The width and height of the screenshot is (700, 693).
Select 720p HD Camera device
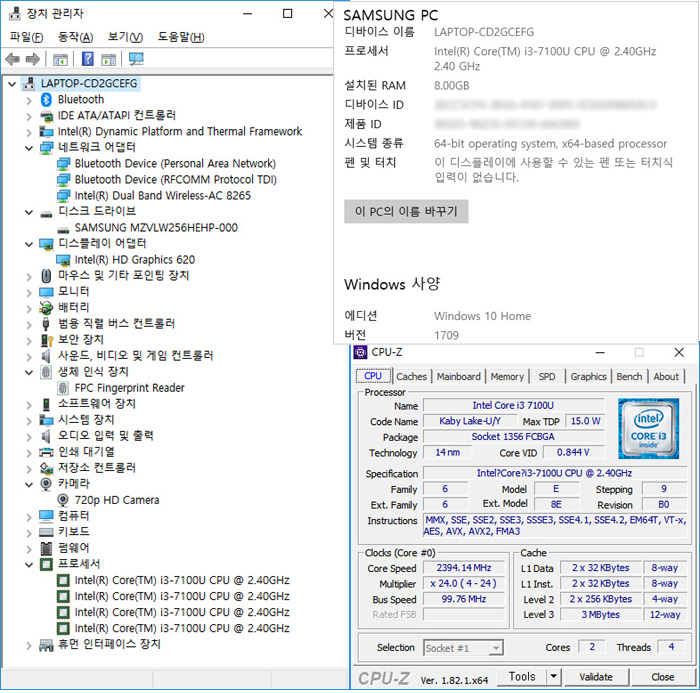click(117, 500)
